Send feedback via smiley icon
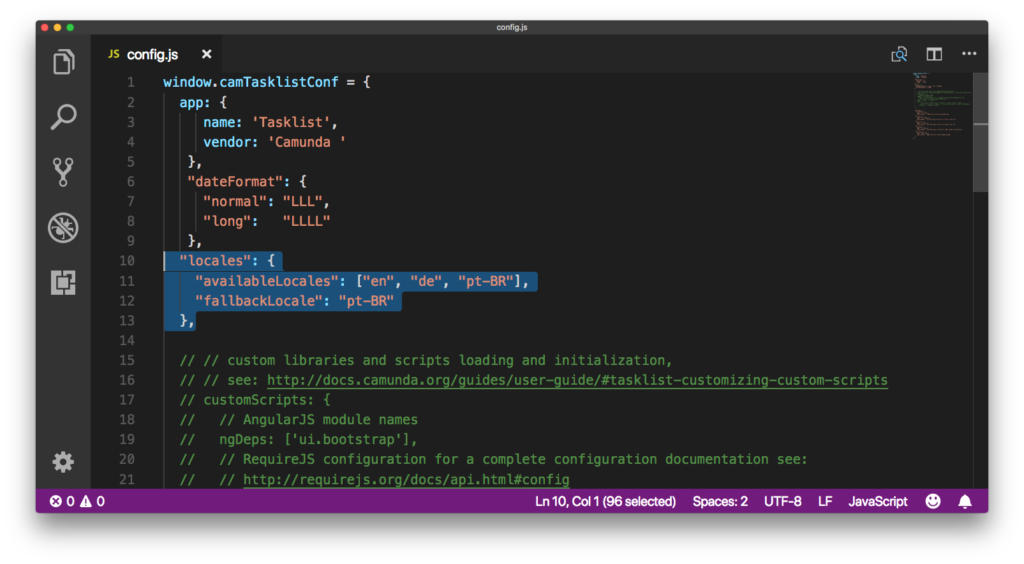1024x564 pixels. (932, 501)
